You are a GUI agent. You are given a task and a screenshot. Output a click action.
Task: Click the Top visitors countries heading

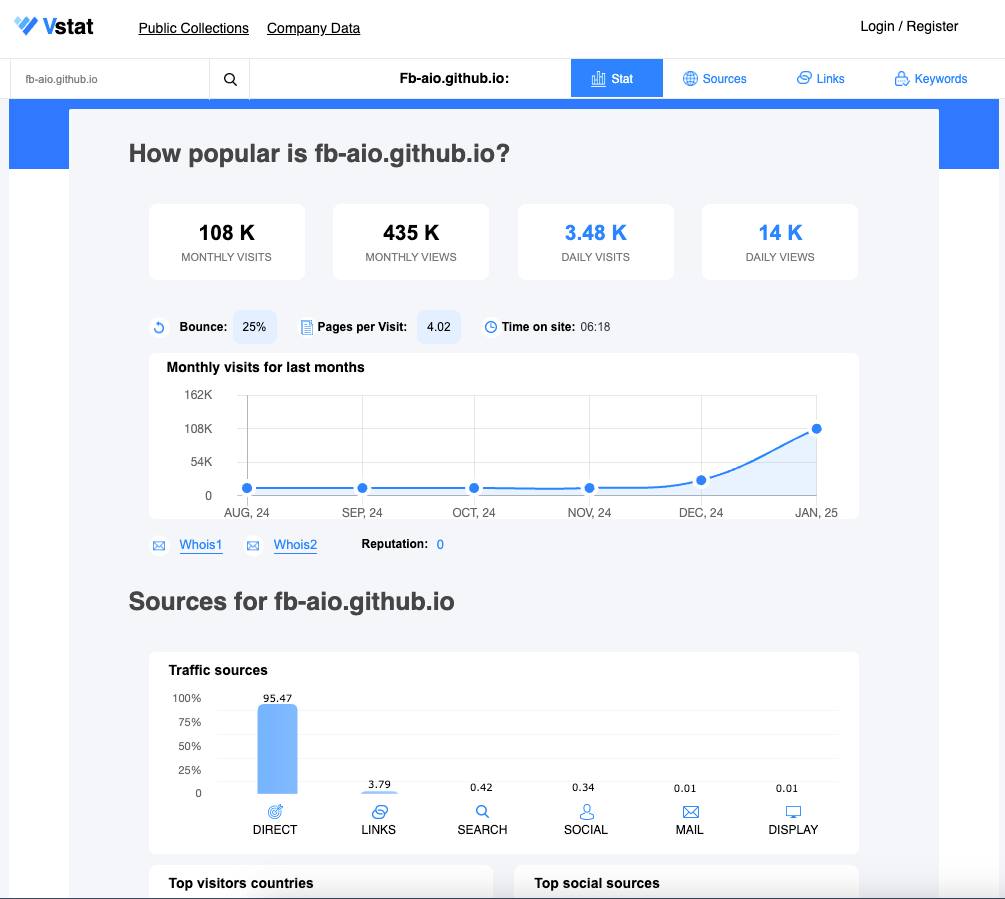click(x=241, y=883)
